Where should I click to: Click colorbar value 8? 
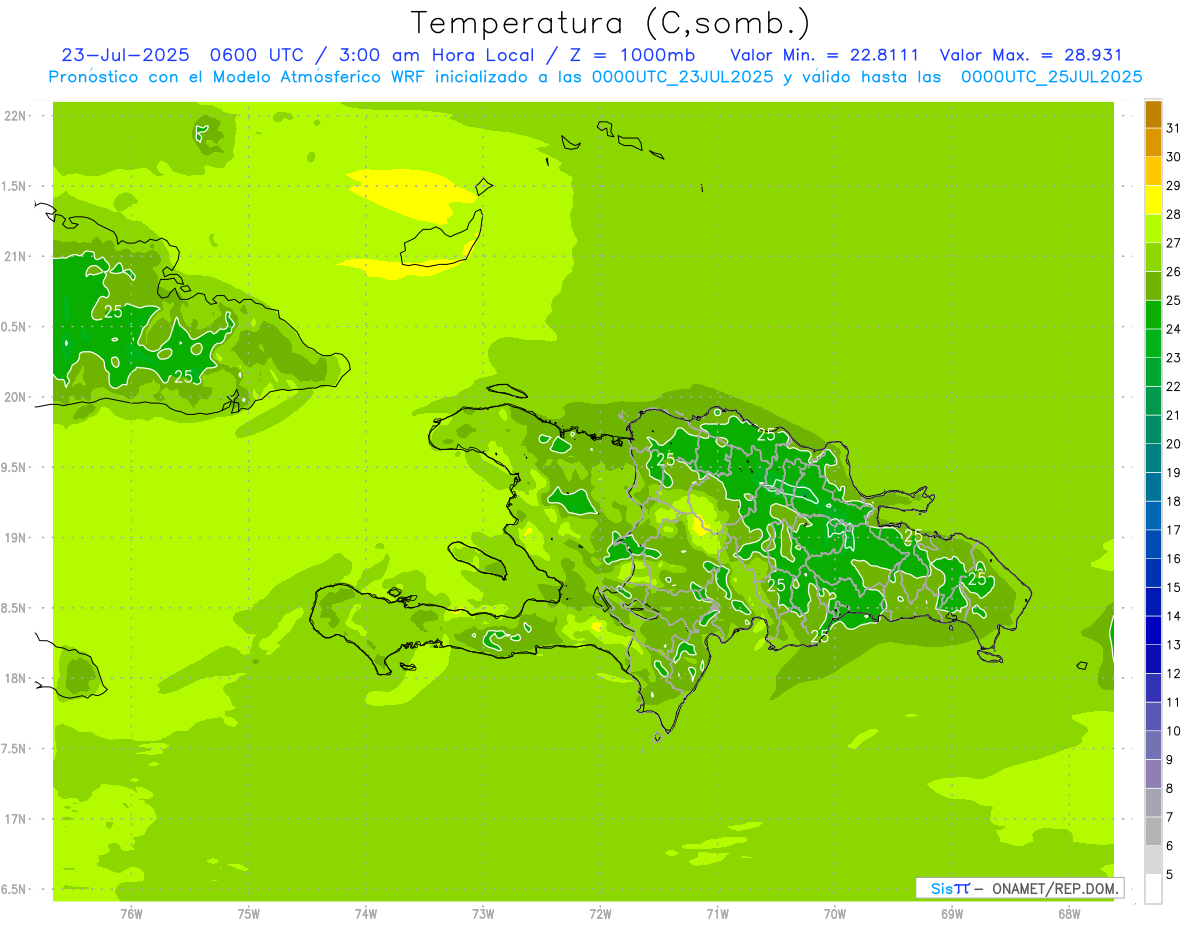coord(1169,788)
